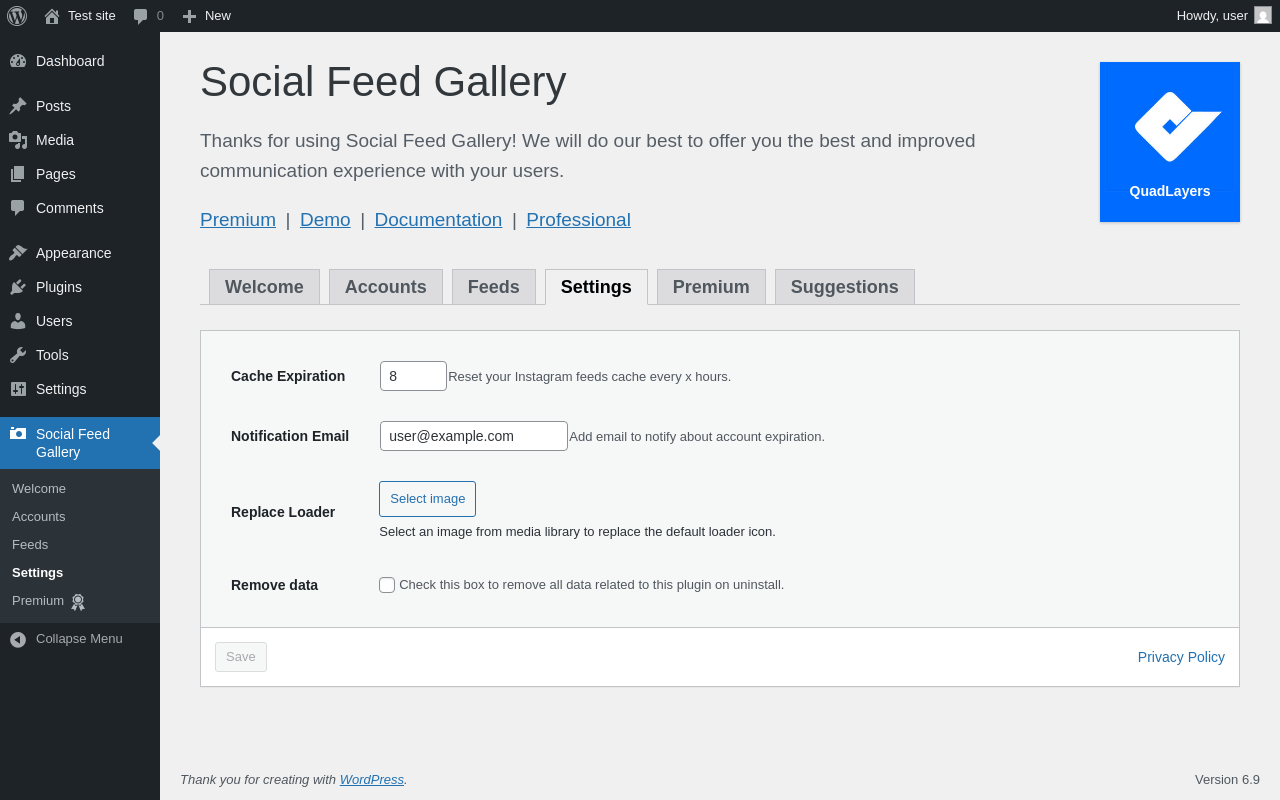Image resolution: width=1280 pixels, height=800 pixels.
Task: Focus the Notification Email field
Action: tap(474, 436)
